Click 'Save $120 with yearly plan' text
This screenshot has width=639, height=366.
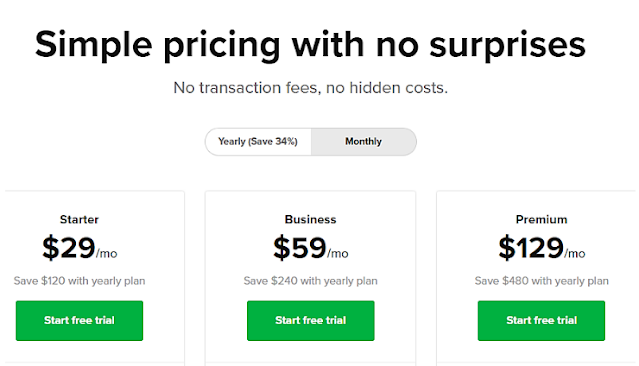click(x=79, y=281)
